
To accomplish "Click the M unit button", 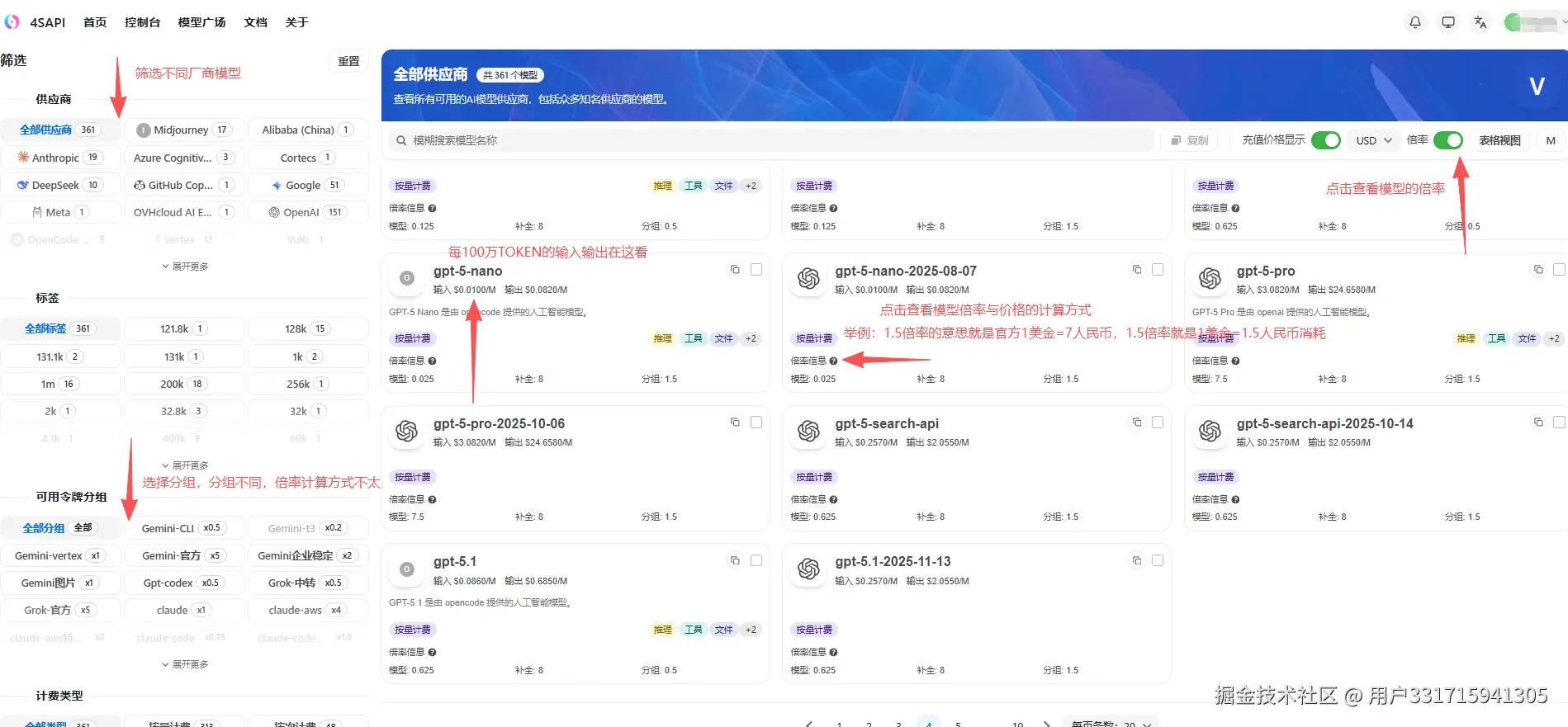I will pos(1551,140).
